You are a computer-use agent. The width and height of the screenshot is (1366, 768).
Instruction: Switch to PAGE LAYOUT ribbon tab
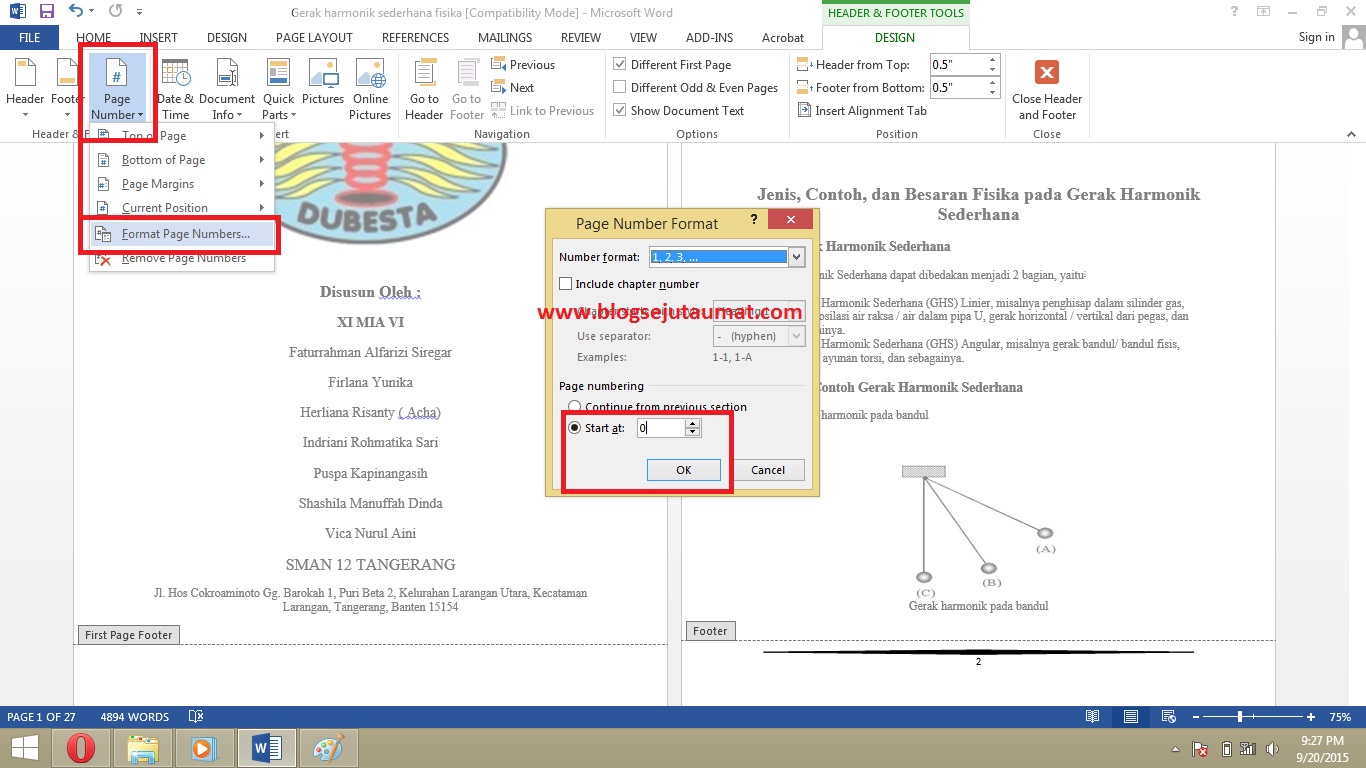coord(314,38)
